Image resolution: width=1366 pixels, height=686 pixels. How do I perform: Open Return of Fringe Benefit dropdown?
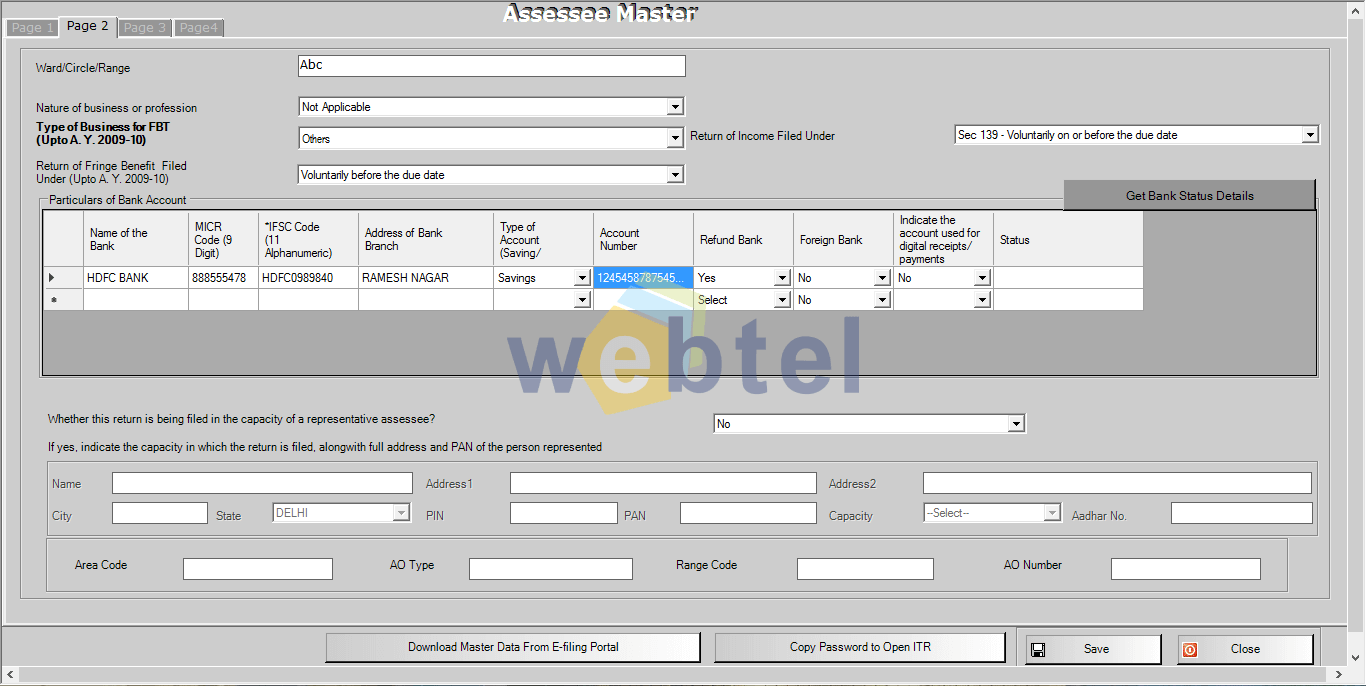click(x=675, y=175)
